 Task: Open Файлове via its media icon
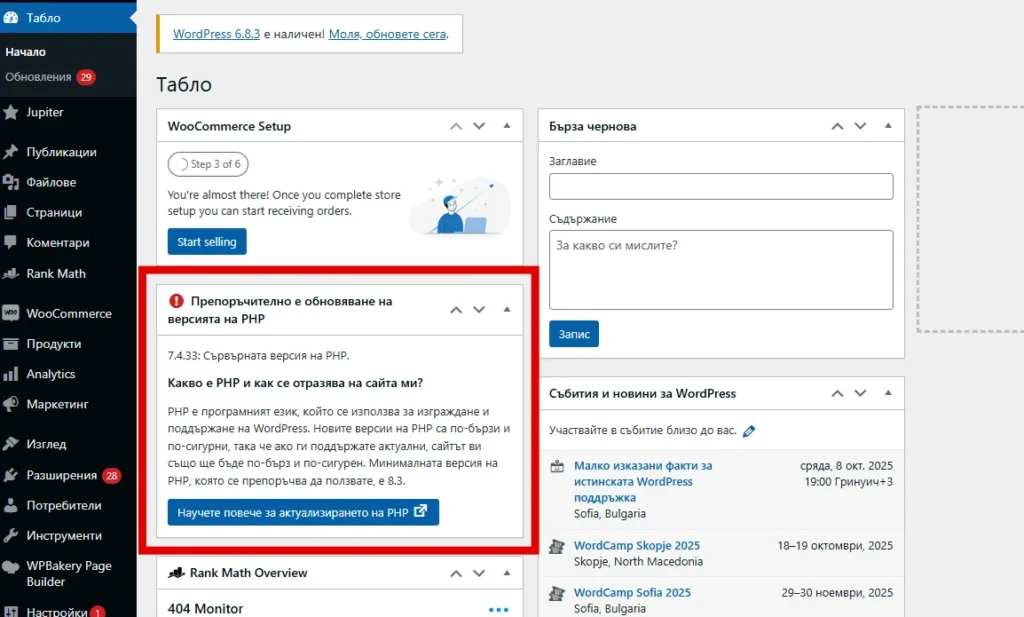click(10, 182)
